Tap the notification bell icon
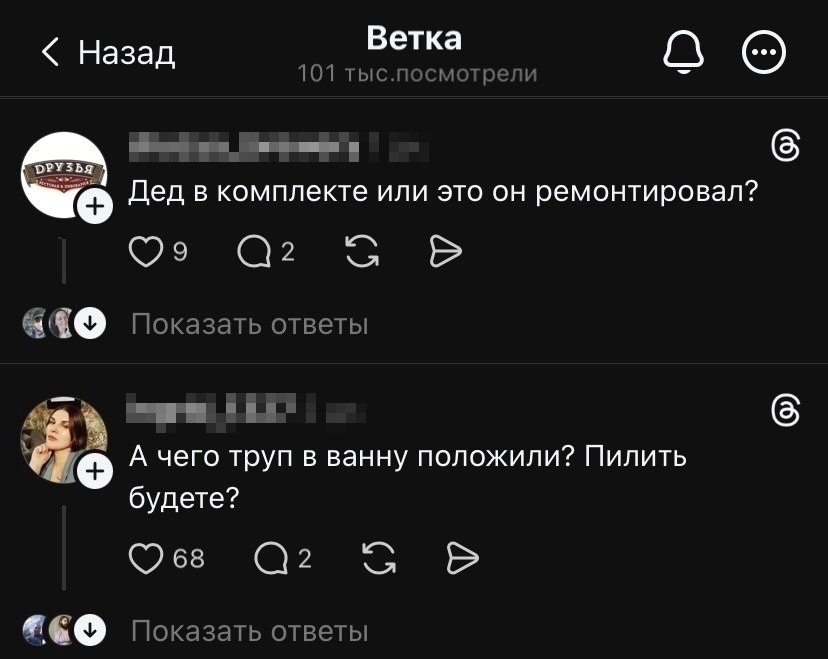The width and height of the screenshot is (828, 659). point(684,52)
